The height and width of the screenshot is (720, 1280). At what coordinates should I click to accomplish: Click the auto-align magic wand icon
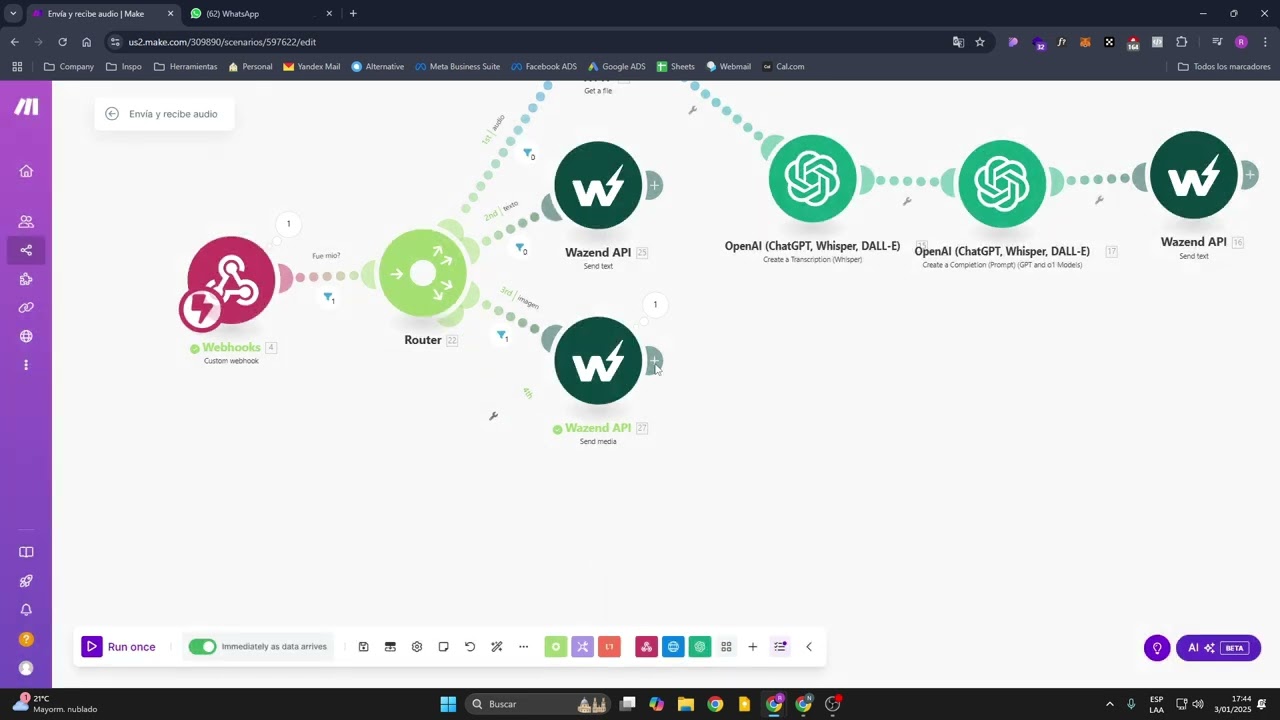pos(497,647)
